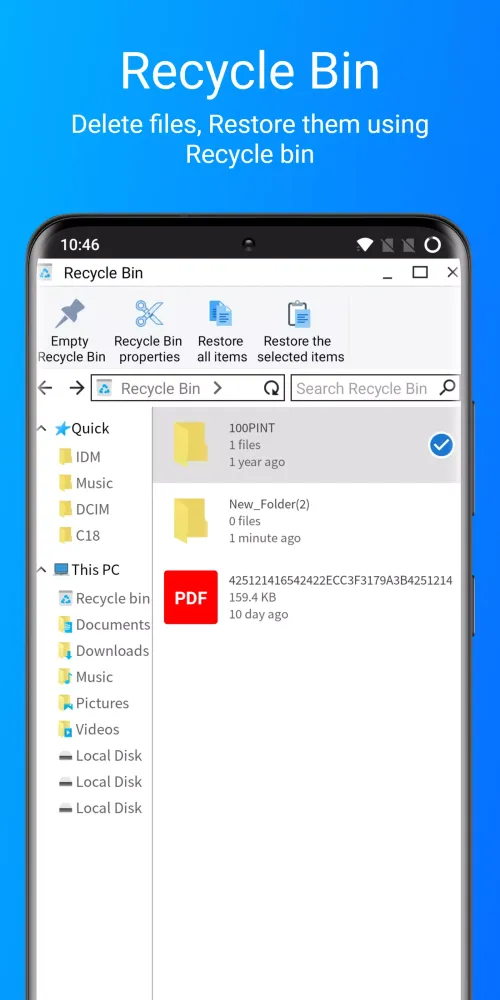The image size is (500, 1000).
Task: Click the Search Recycle Bin field
Action: point(375,388)
